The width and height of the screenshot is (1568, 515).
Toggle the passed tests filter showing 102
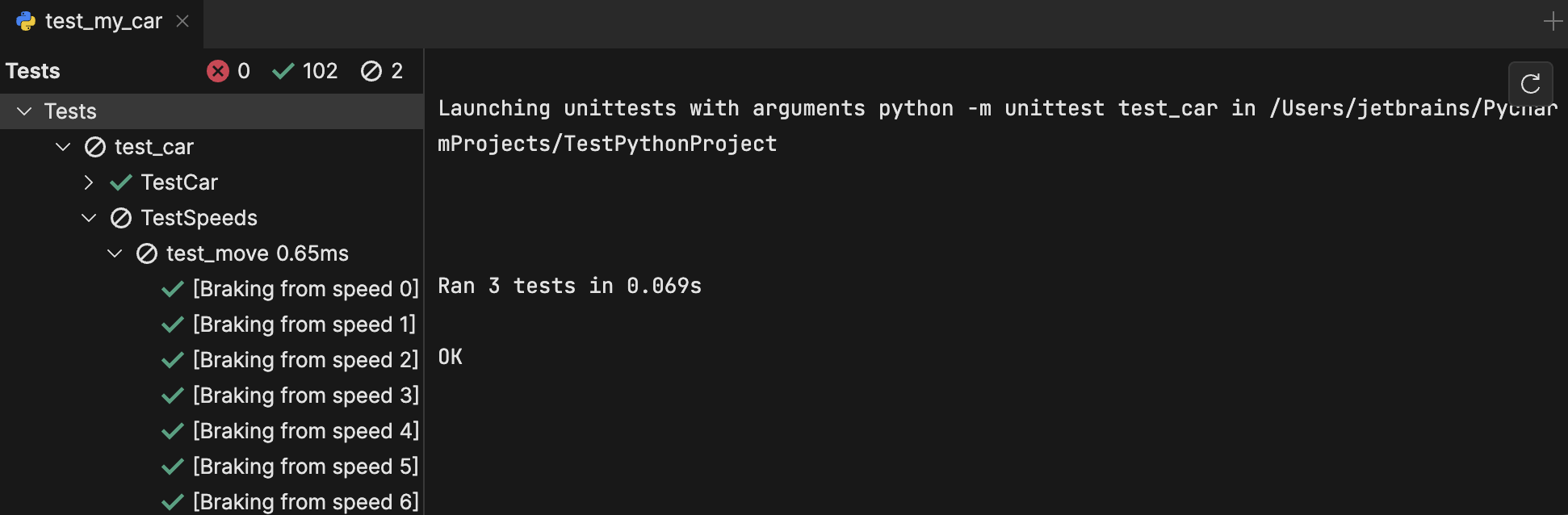click(304, 71)
